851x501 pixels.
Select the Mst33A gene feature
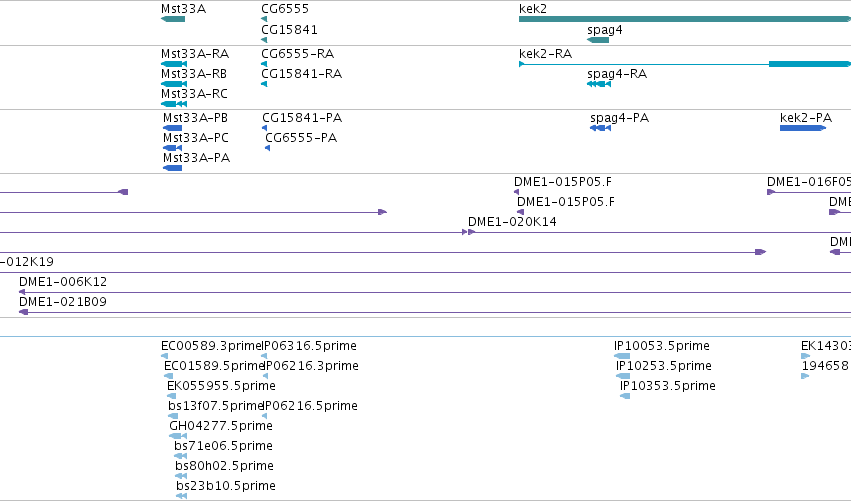(x=173, y=19)
